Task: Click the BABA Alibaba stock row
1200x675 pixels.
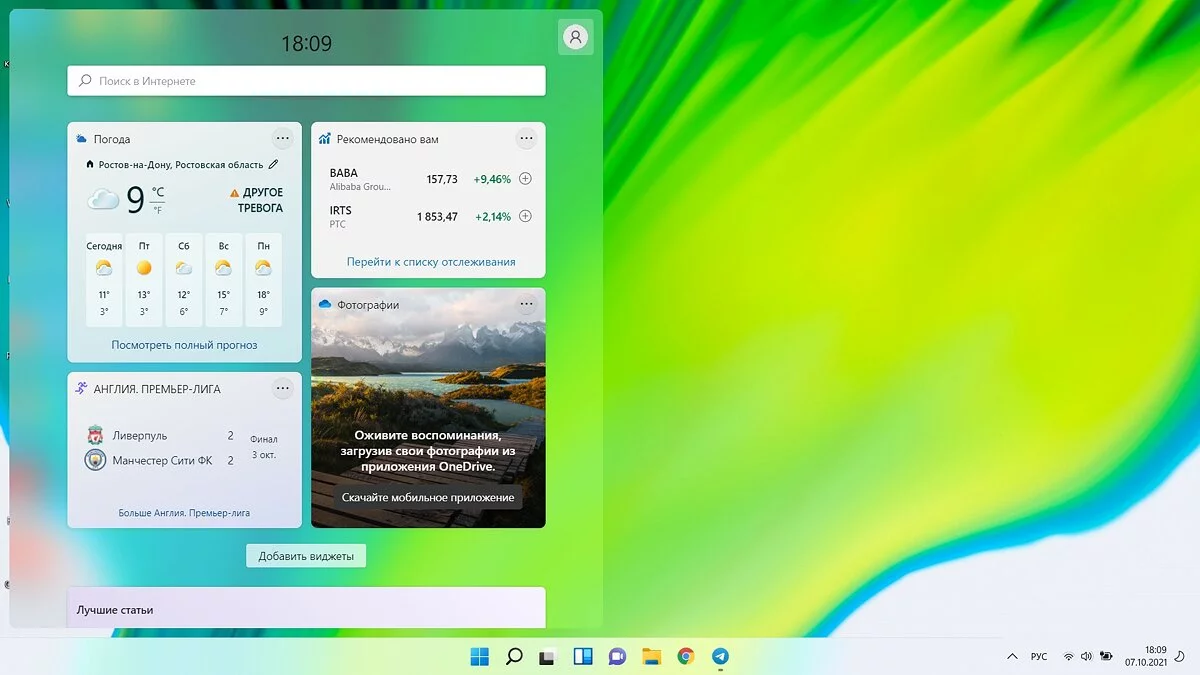Action: point(430,179)
